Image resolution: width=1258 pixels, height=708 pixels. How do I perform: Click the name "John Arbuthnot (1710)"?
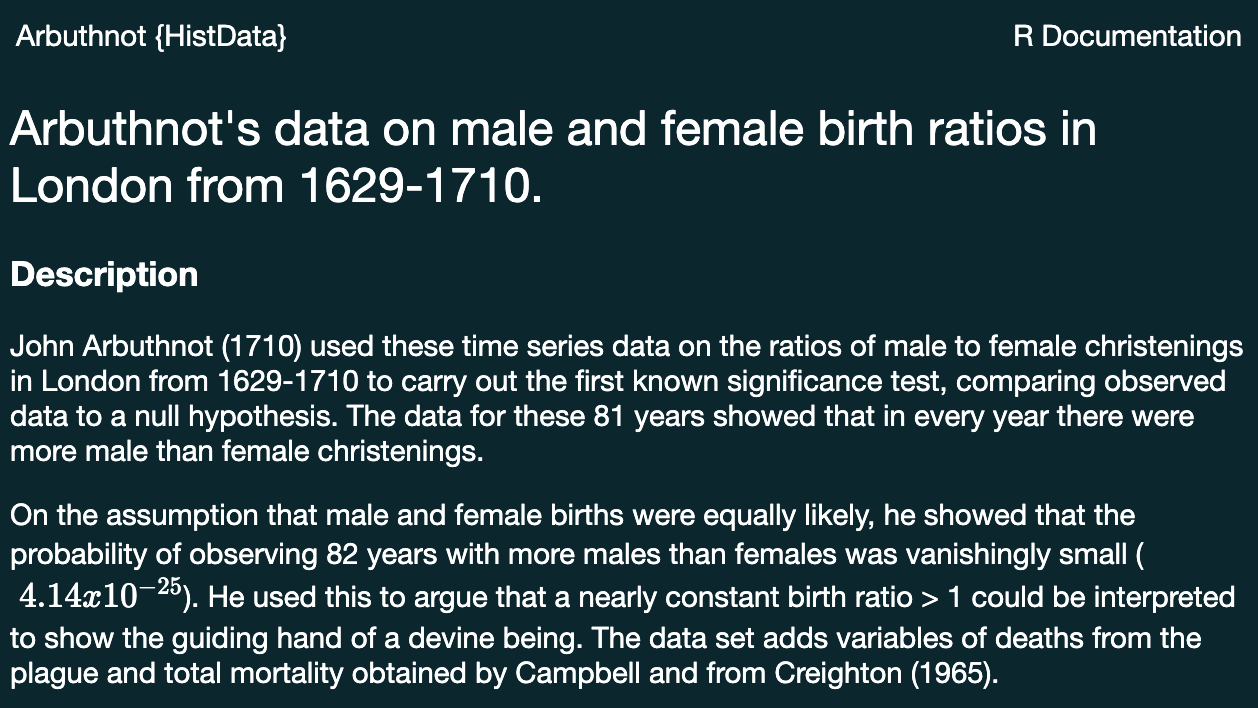pos(156,347)
